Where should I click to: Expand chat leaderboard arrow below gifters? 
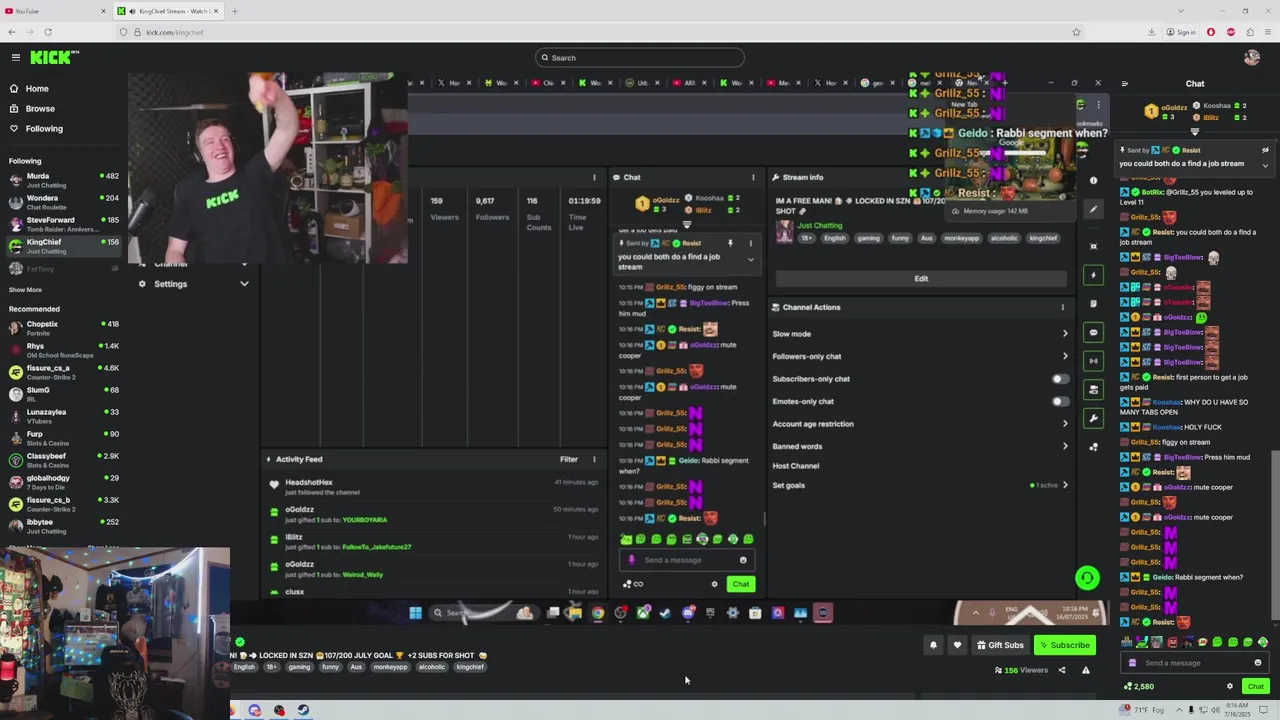pyautogui.click(x=1195, y=132)
